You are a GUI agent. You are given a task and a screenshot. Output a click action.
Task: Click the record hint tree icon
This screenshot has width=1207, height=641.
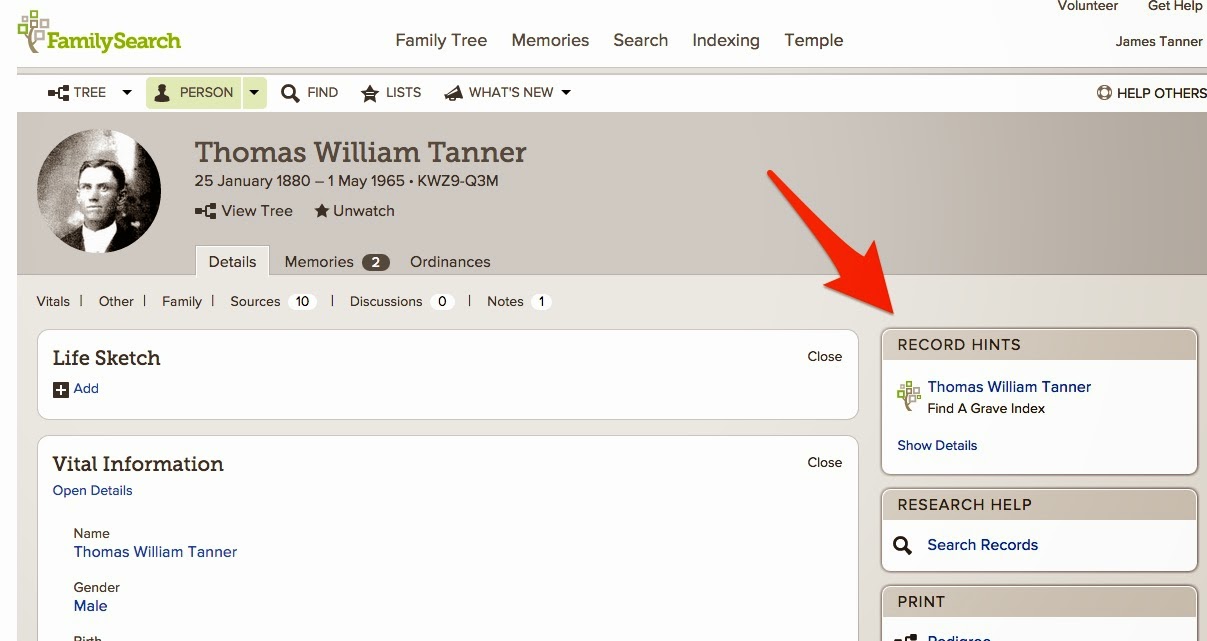coord(909,396)
